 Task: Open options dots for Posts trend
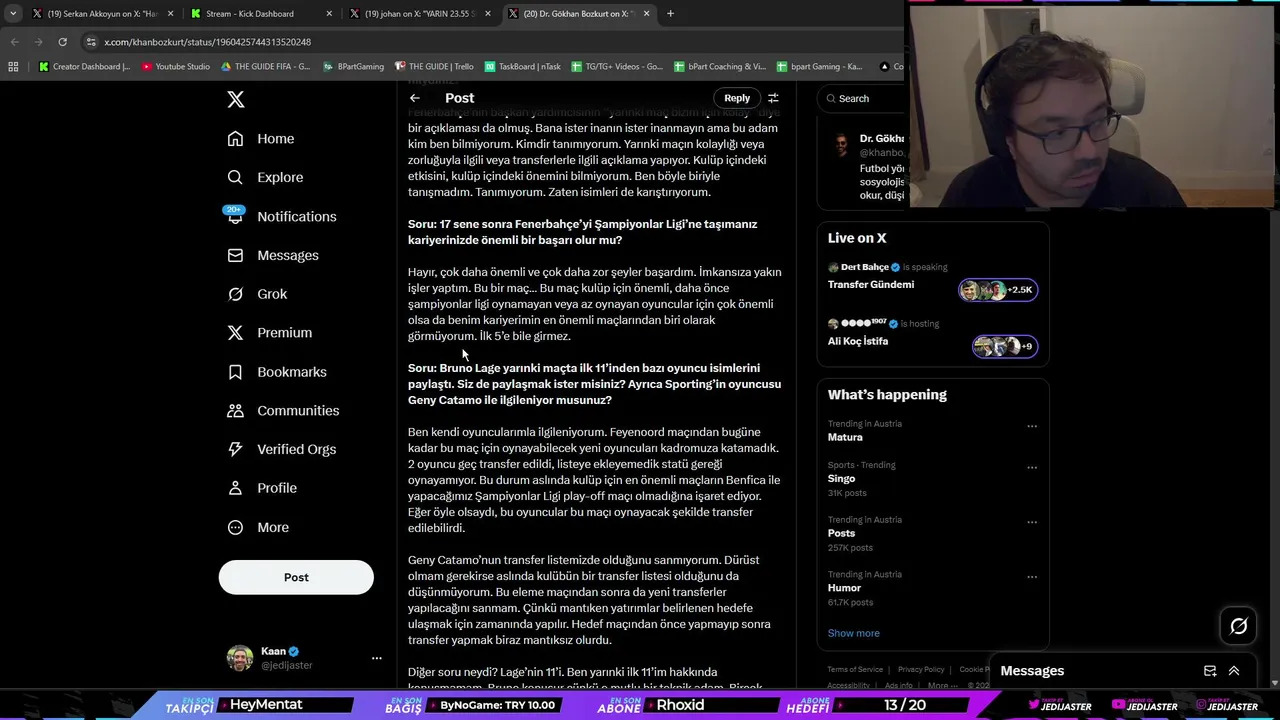point(1031,522)
